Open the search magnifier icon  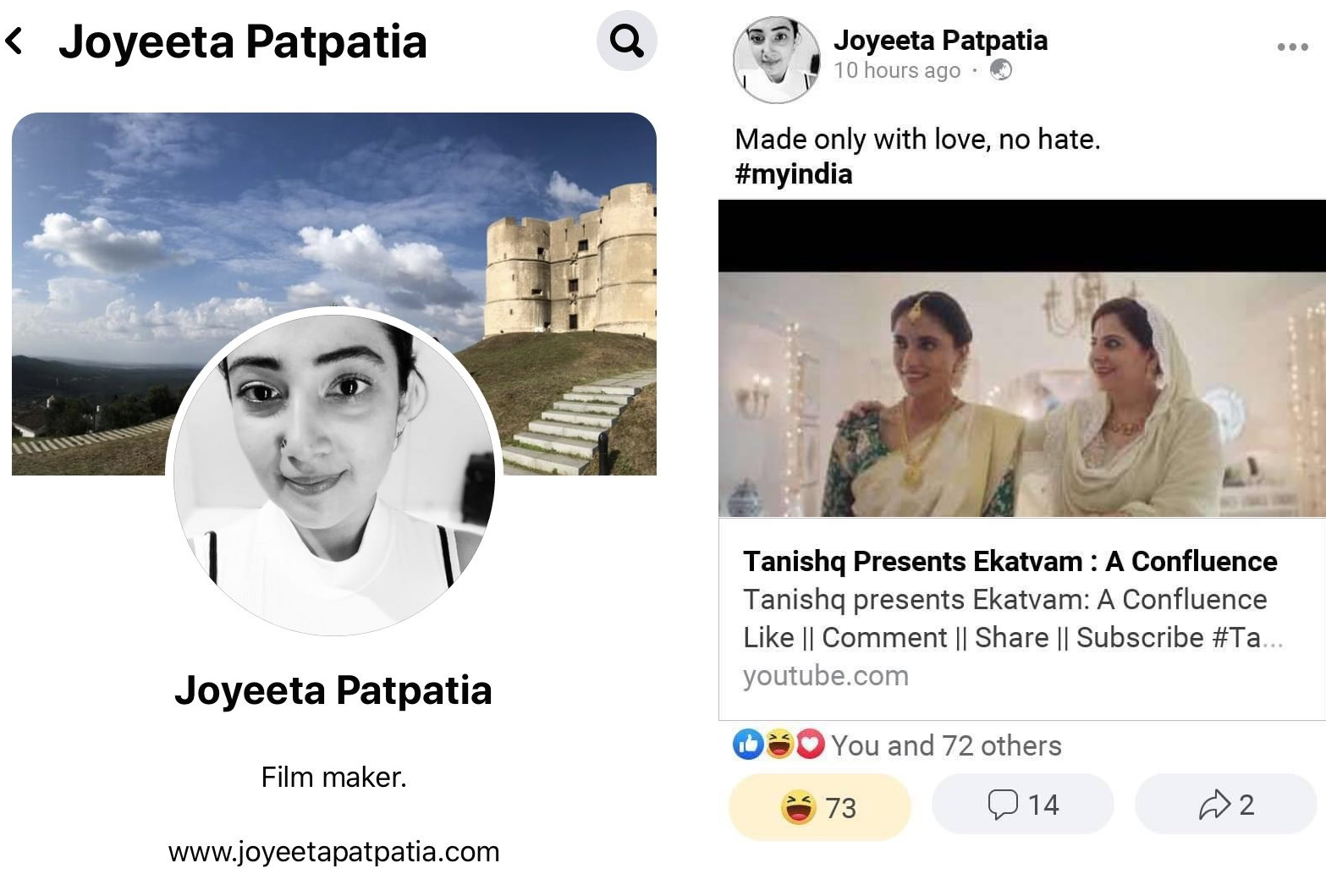626,41
